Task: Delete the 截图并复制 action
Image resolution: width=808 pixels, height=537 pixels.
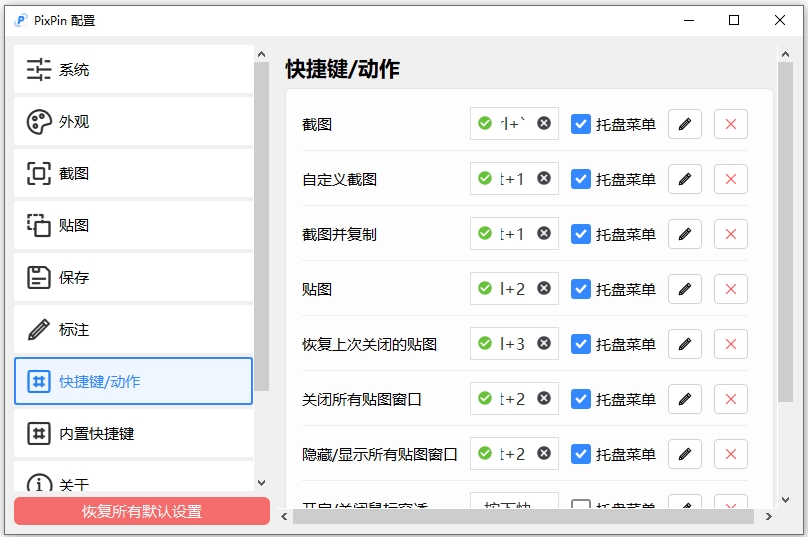Action: [x=731, y=234]
